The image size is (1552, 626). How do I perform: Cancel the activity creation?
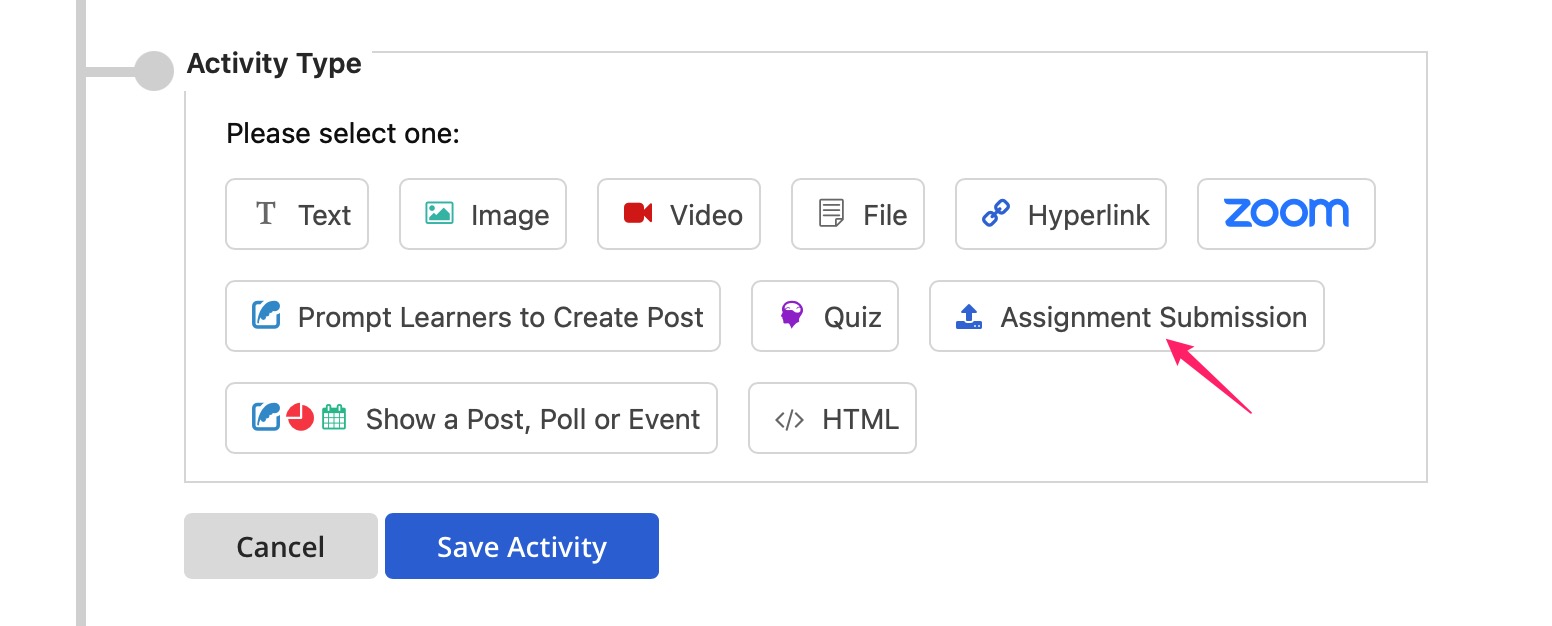(281, 546)
